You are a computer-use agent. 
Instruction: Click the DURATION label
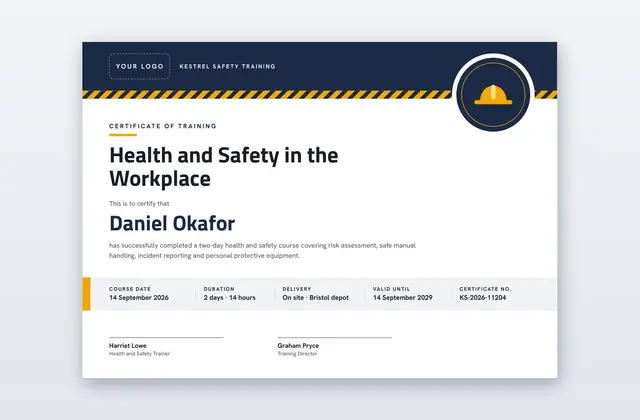pos(219,289)
